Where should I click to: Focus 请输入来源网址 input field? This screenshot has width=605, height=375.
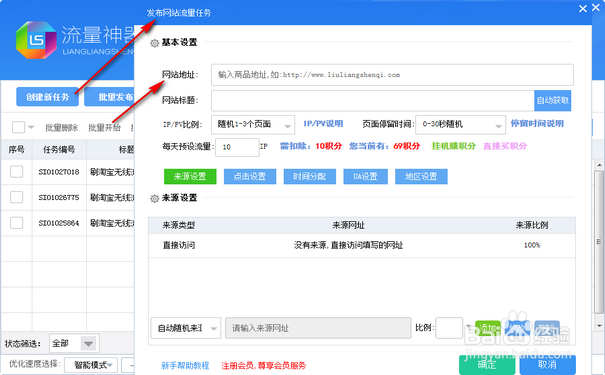pyautogui.click(x=318, y=328)
